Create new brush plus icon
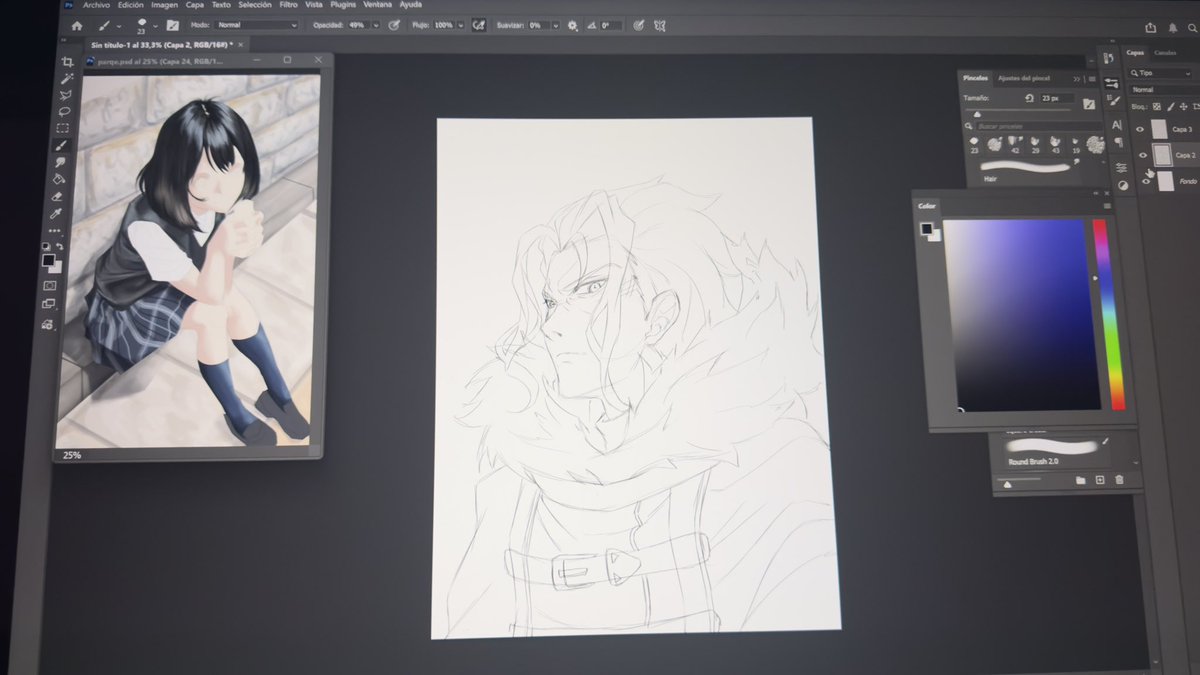Screen dimensions: 1200x675 pyautogui.click(x=1100, y=480)
